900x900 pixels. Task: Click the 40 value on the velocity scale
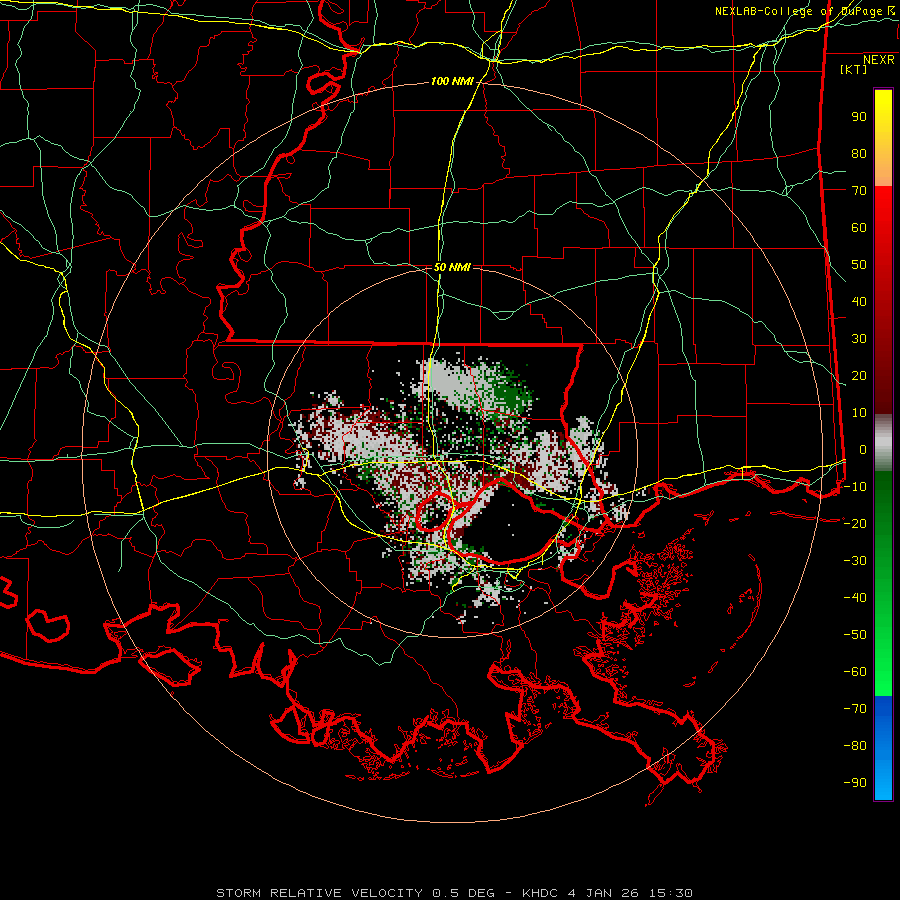tap(859, 301)
